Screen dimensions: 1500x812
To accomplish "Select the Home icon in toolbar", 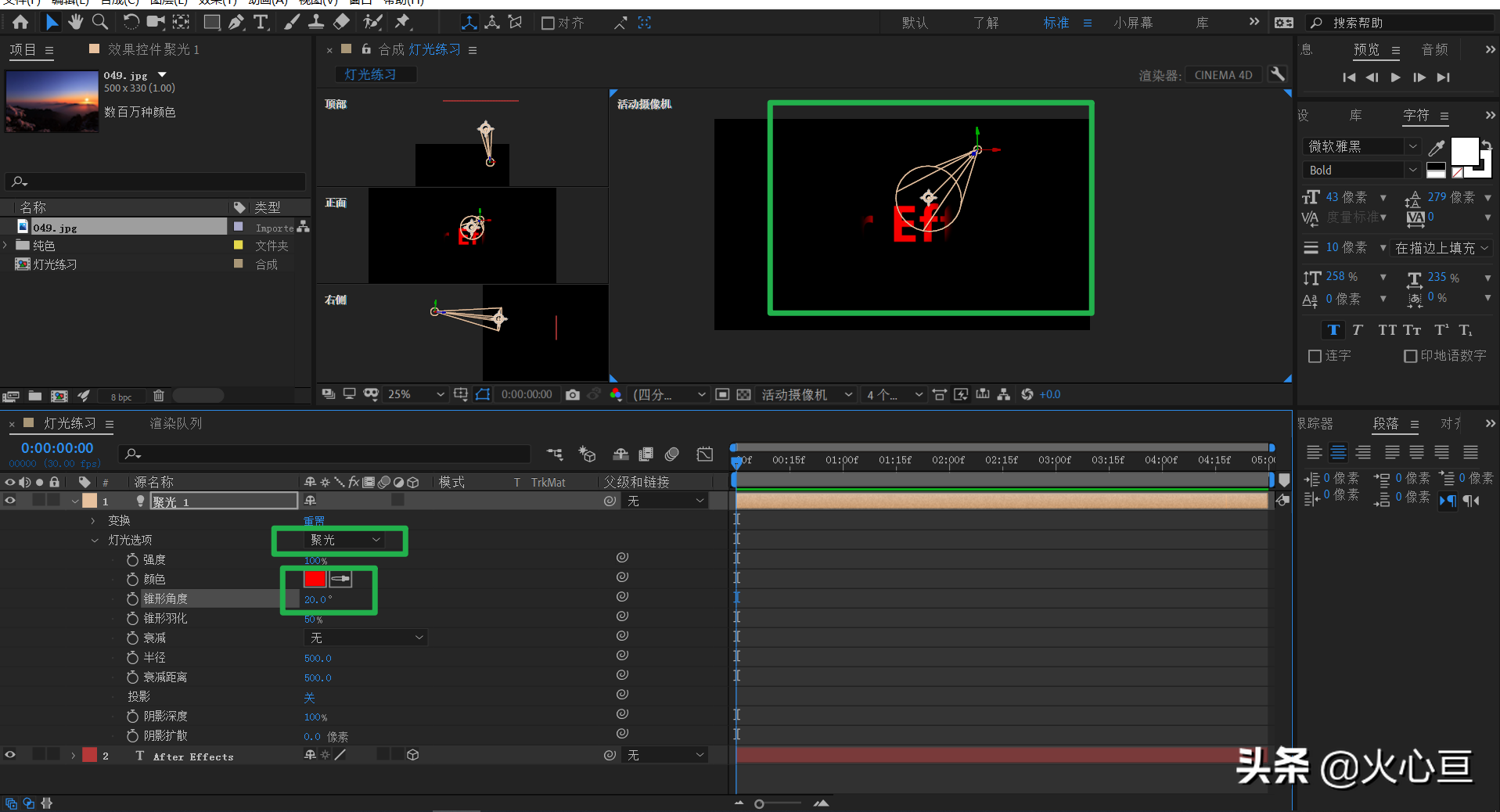I will click(x=20, y=22).
